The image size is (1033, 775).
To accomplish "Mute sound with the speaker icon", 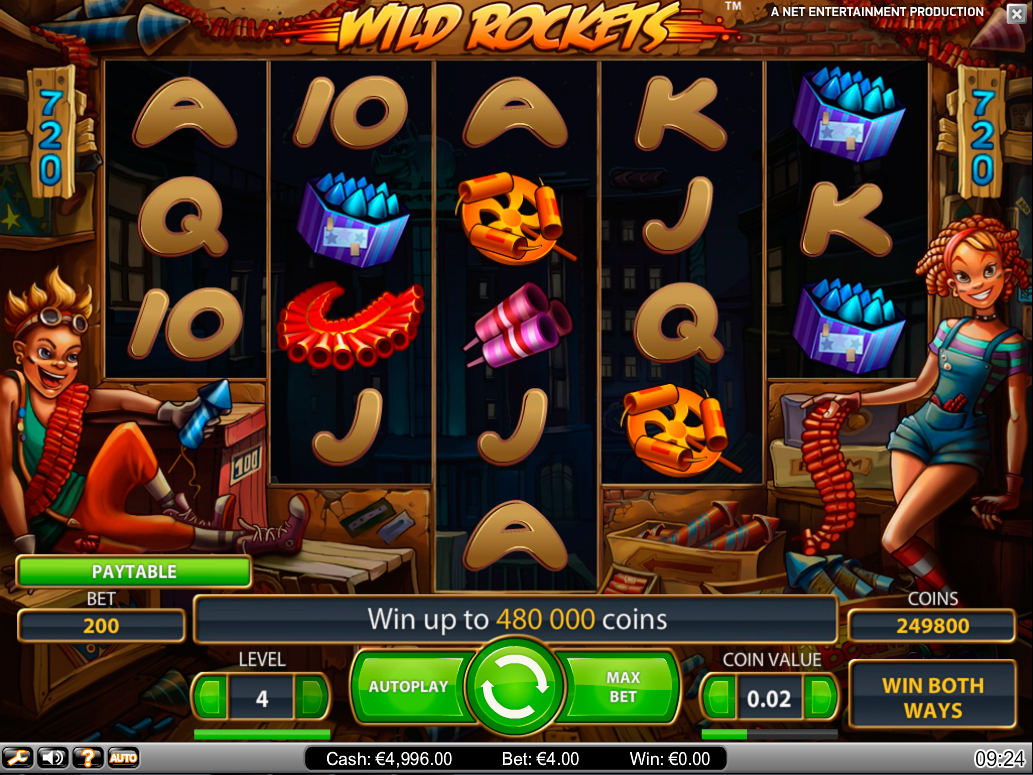I will pos(53,759).
